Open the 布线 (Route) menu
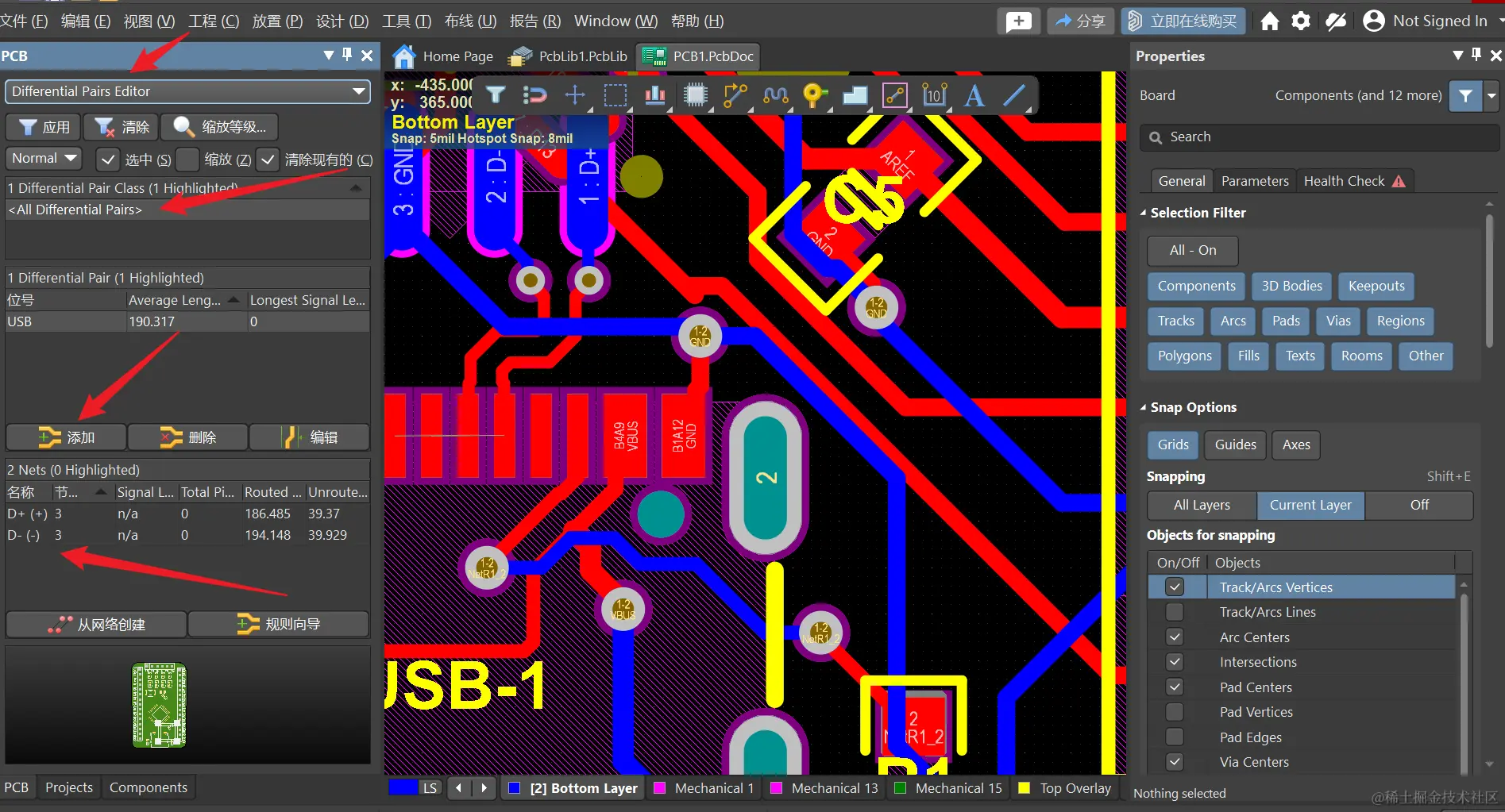Viewport: 1505px width, 812px height. pyautogui.click(x=469, y=21)
